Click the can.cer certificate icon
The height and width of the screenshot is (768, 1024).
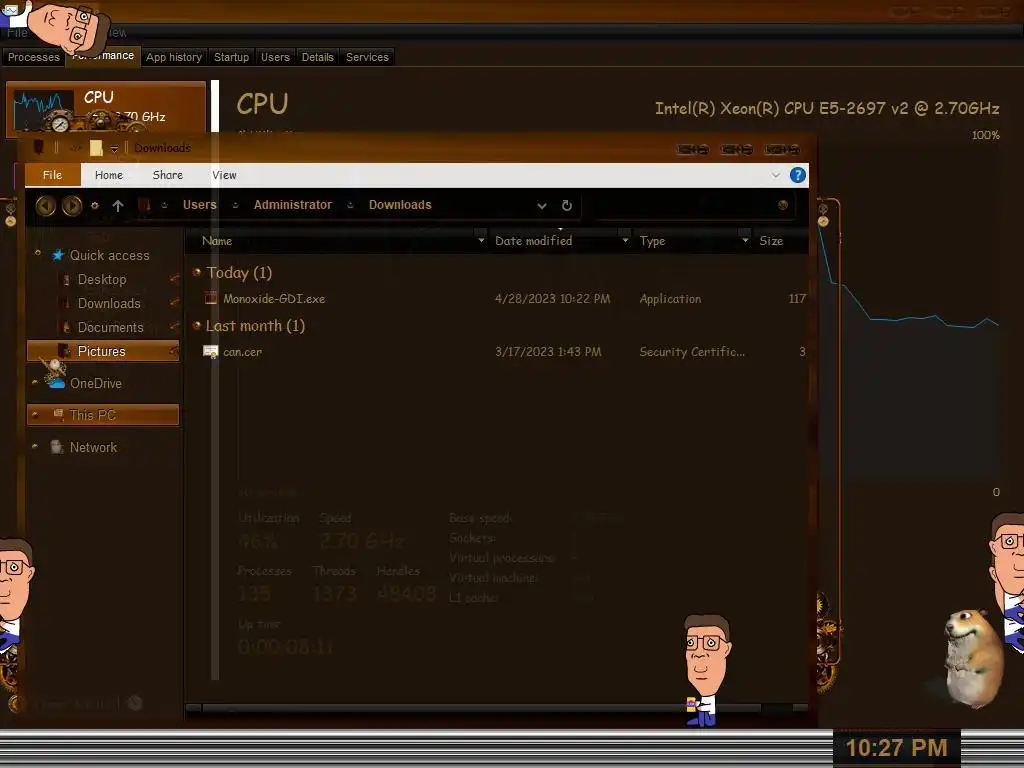point(210,352)
